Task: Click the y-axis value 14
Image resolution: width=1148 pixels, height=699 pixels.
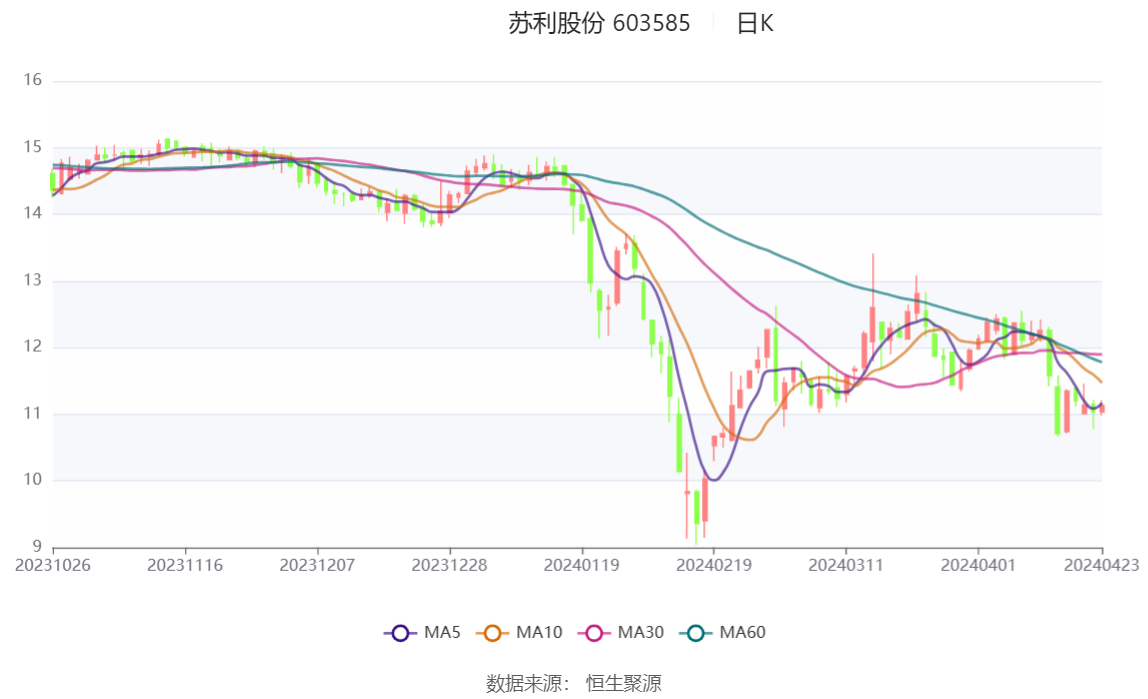Action: pos(32,213)
